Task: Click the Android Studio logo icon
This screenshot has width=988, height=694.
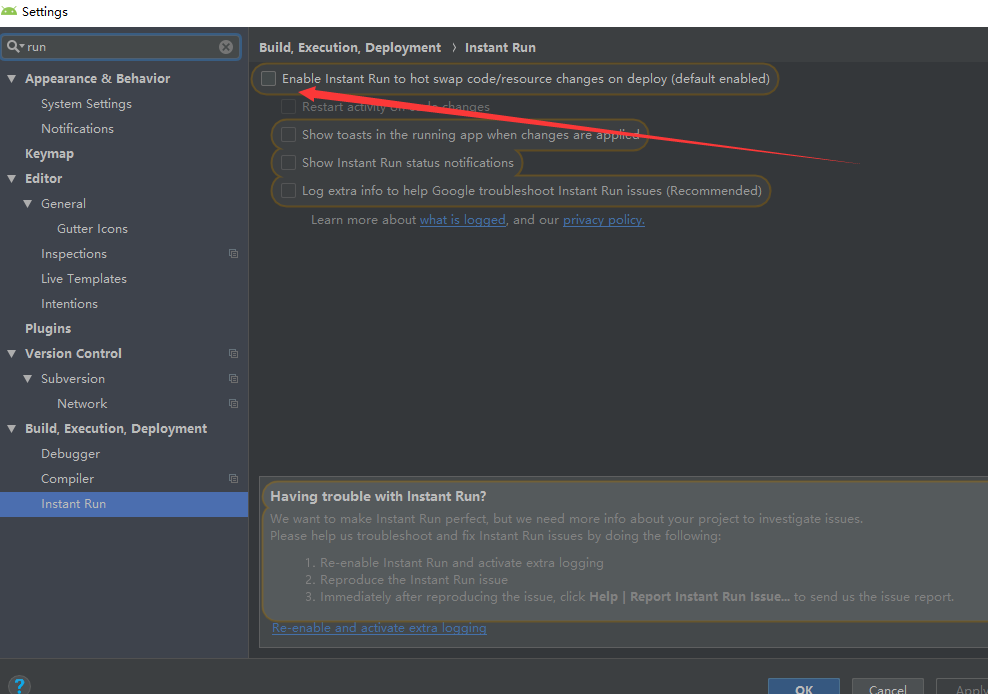Action: click(9, 11)
